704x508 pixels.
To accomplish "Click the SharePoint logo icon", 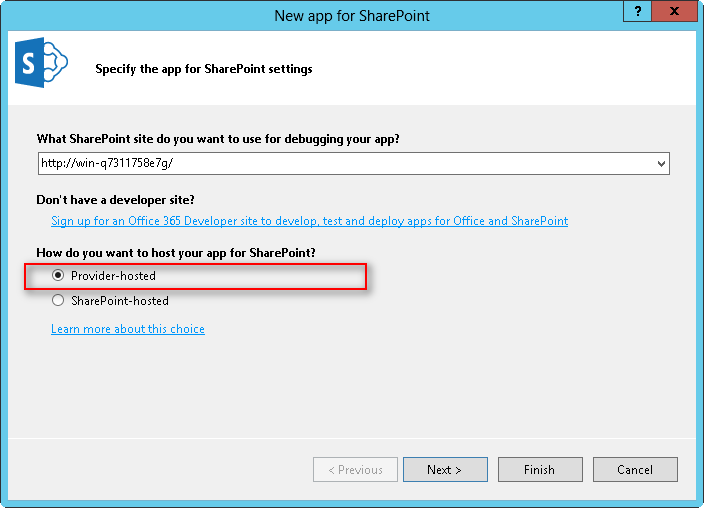I will click(x=40, y=66).
